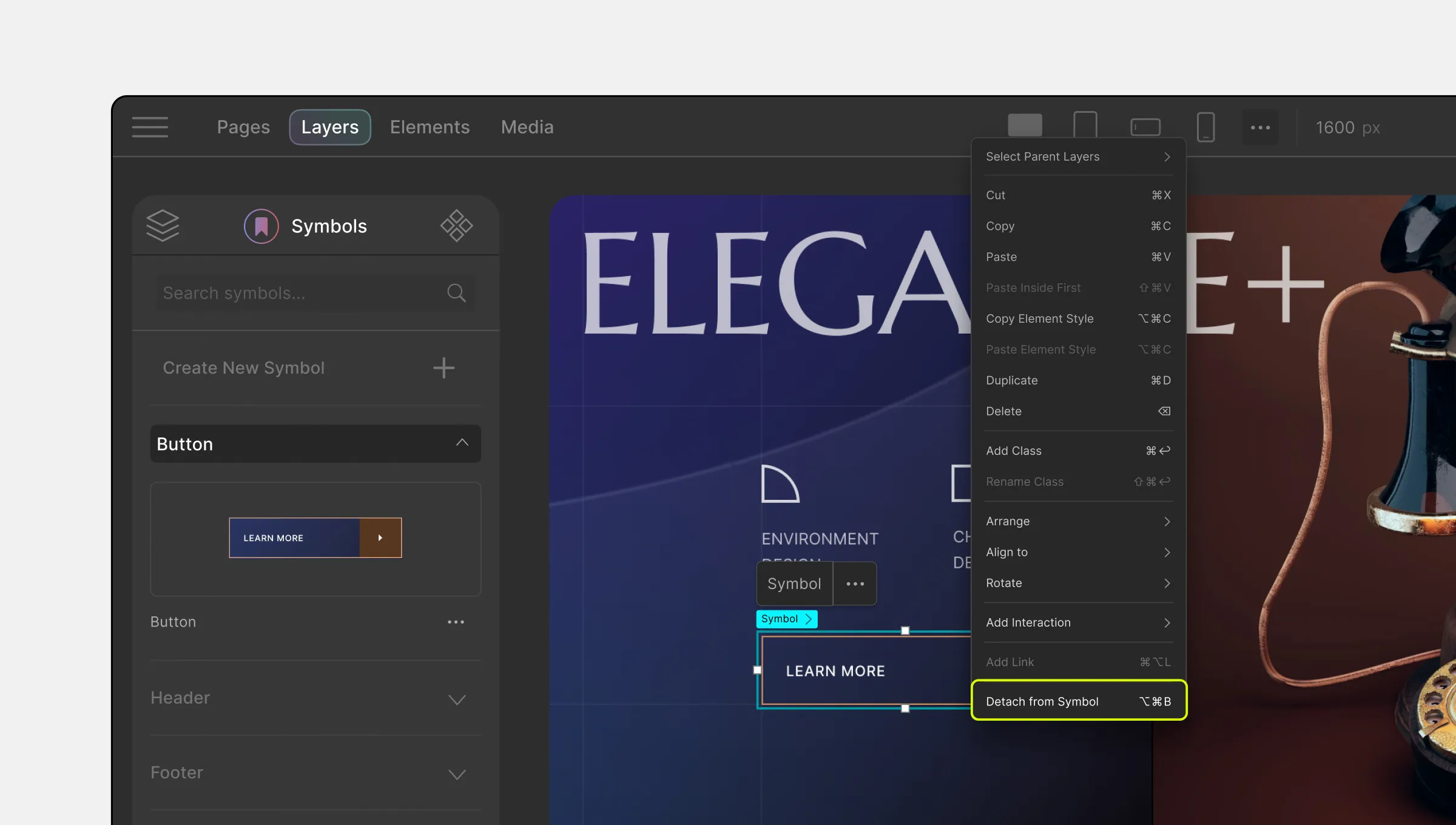Image resolution: width=1456 pixels, height=825 pixels.
Task: Select the LEARN MORE button symbol thumbnail
Action: tap(315, 537)
